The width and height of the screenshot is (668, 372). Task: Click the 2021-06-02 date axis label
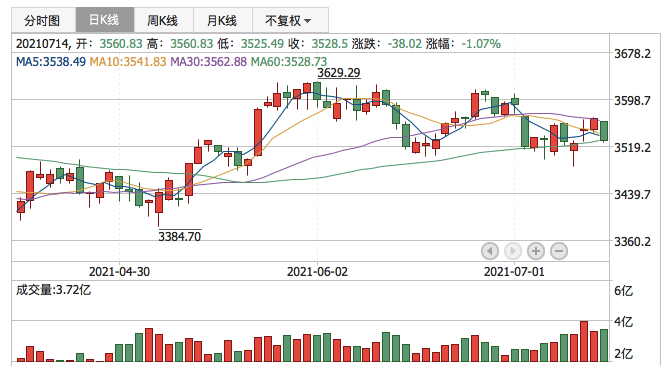[317, 272]
